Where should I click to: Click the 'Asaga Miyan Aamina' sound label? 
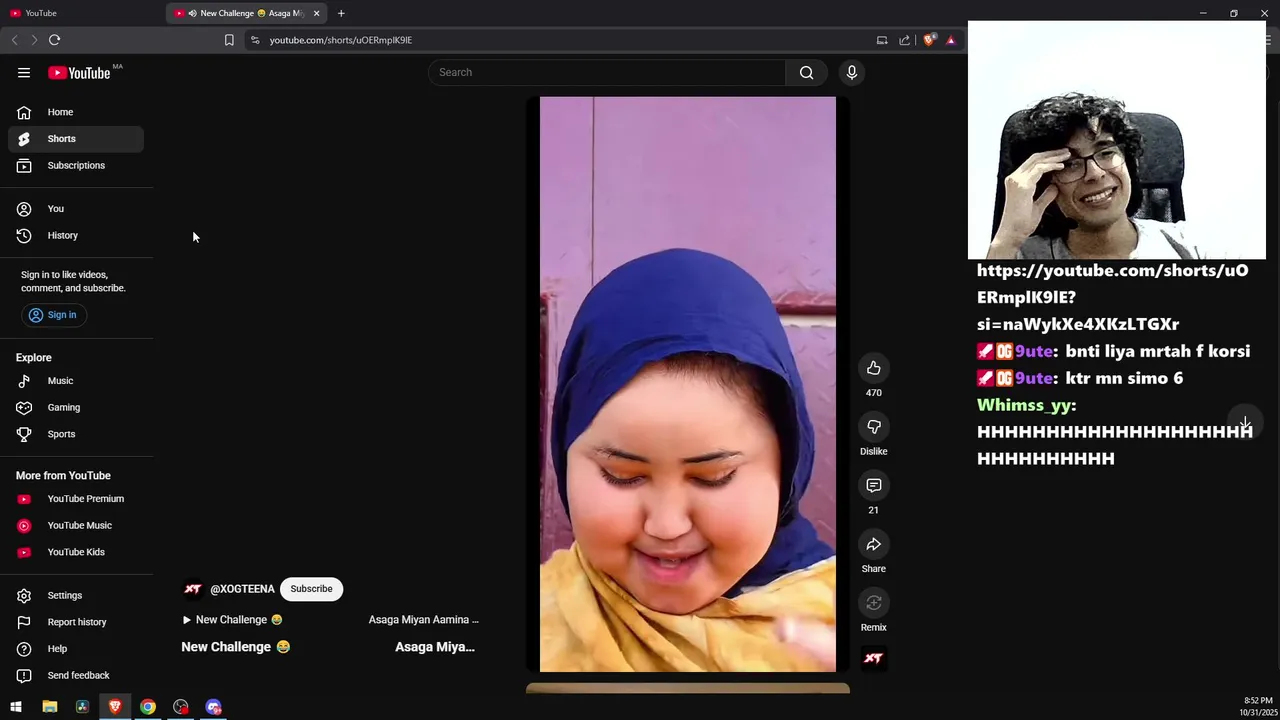[424, 620]
